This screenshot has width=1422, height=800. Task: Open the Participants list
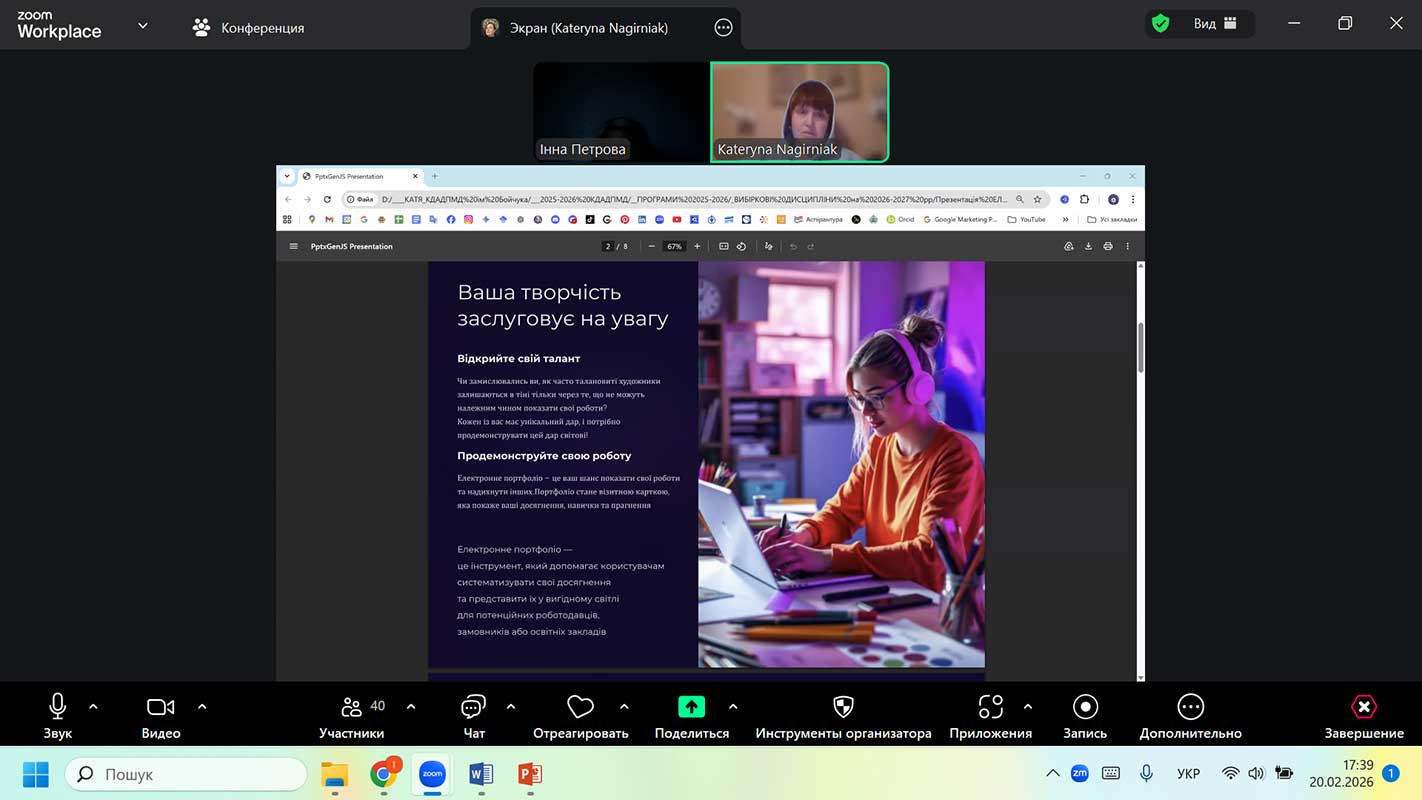click(x=352, y=707)
